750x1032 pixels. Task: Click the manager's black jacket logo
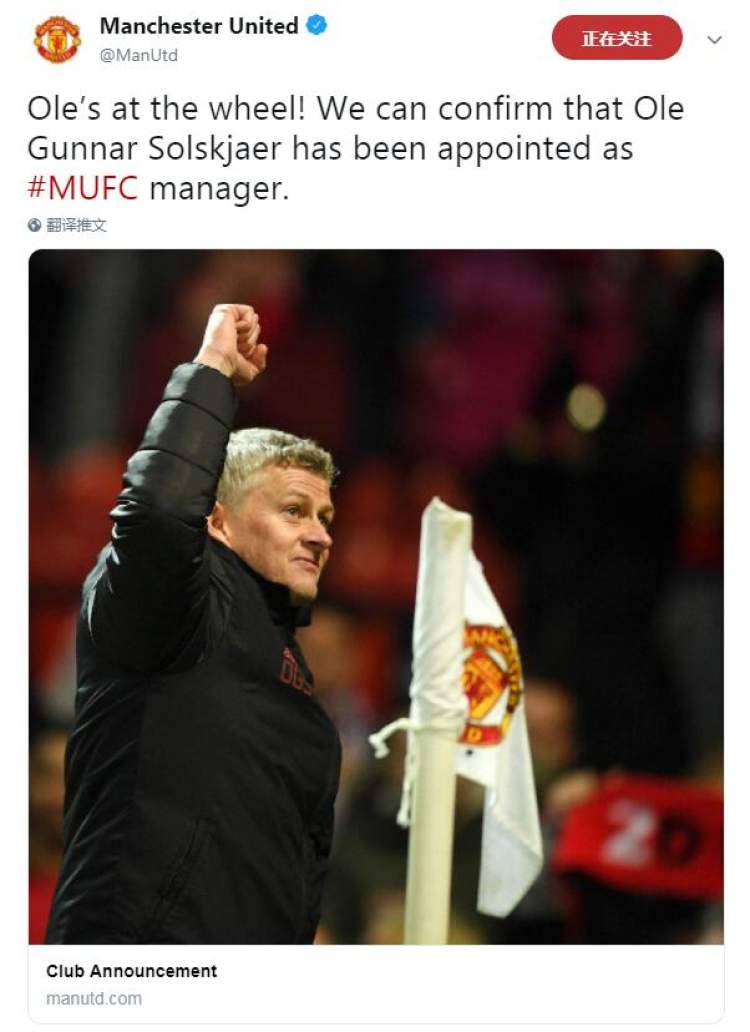click(297, 670)
